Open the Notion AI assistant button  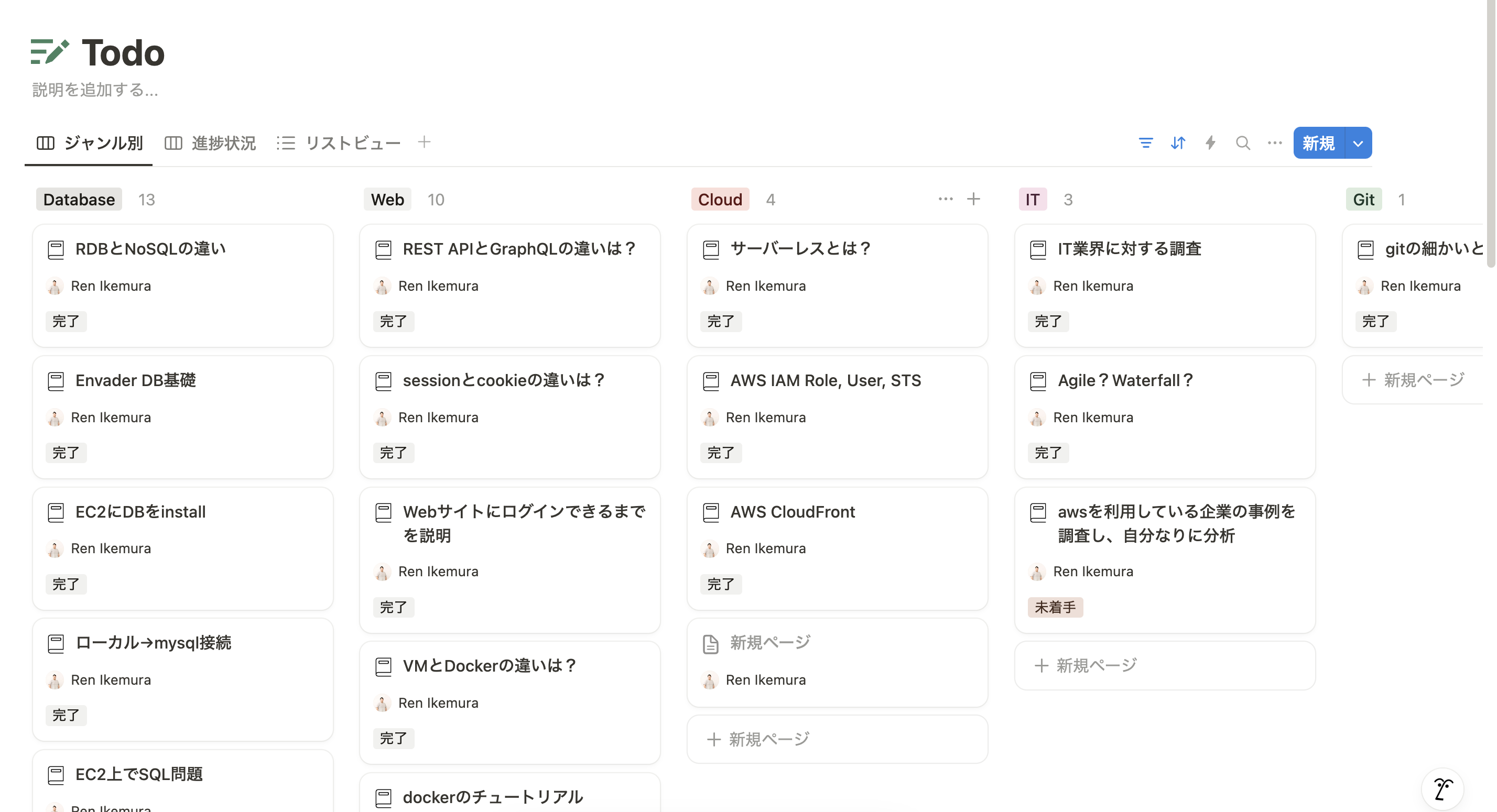[x=1442, y=789]
